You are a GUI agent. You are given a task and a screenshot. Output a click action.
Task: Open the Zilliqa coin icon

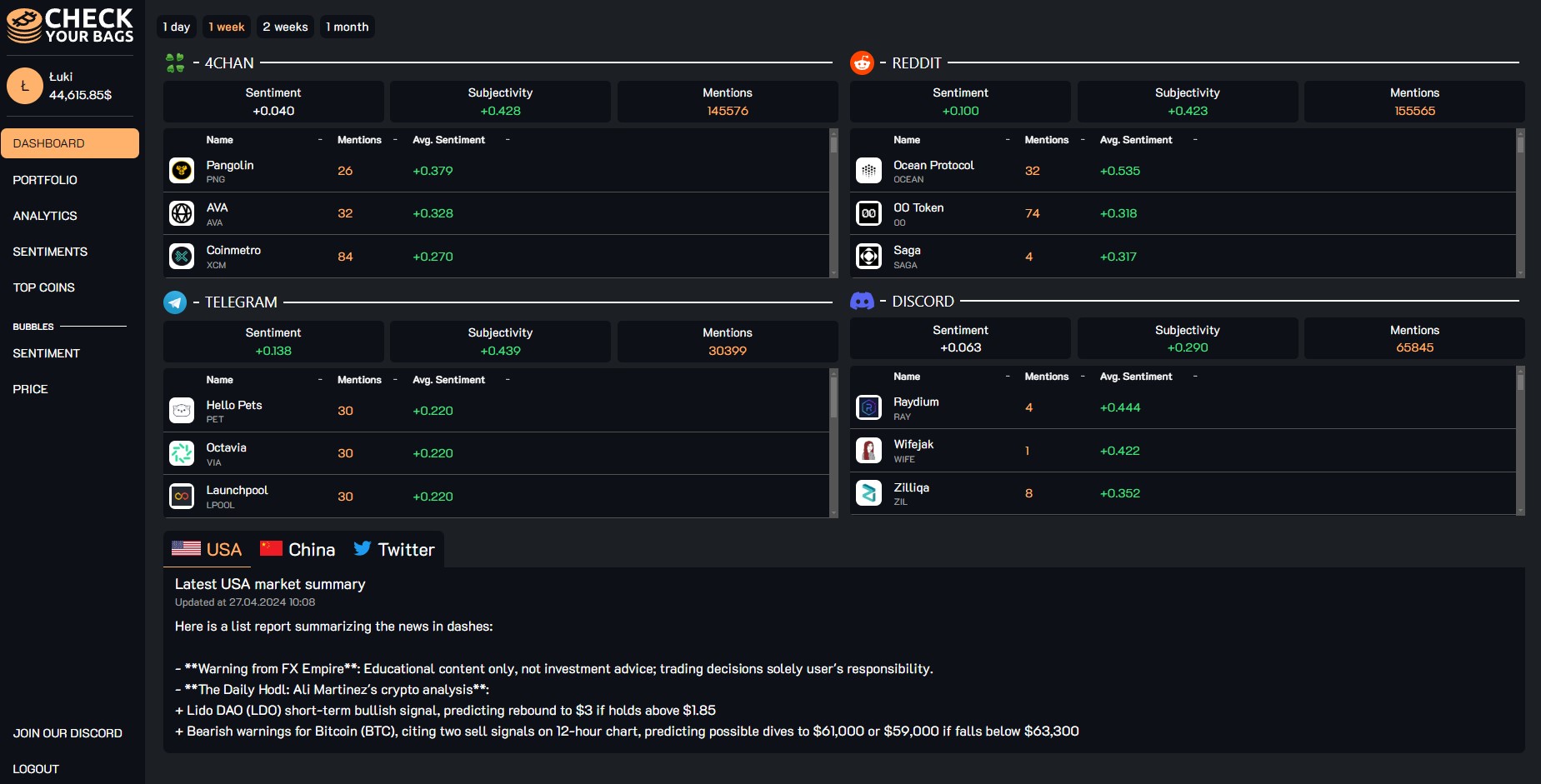(x=868, y=493)
